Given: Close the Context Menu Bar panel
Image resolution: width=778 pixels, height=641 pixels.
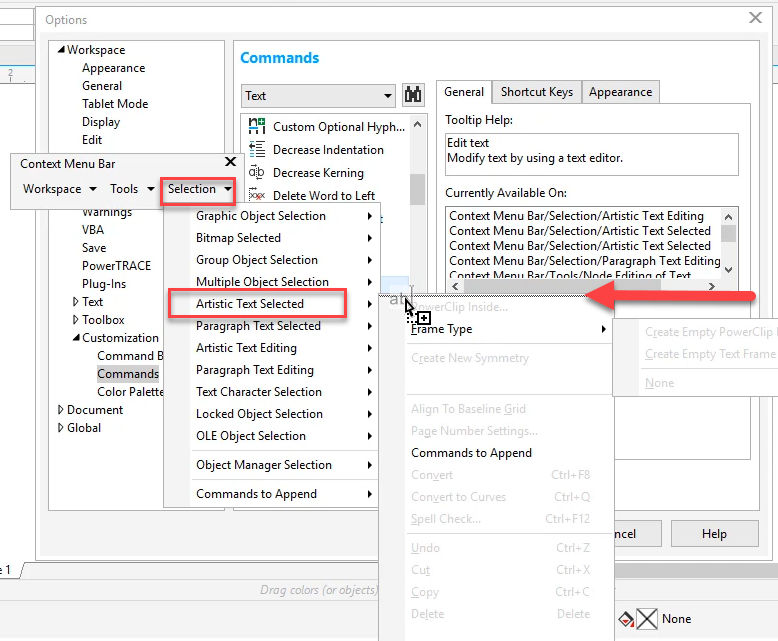Looking at the screenshot, I should click(x=230, y=162).
